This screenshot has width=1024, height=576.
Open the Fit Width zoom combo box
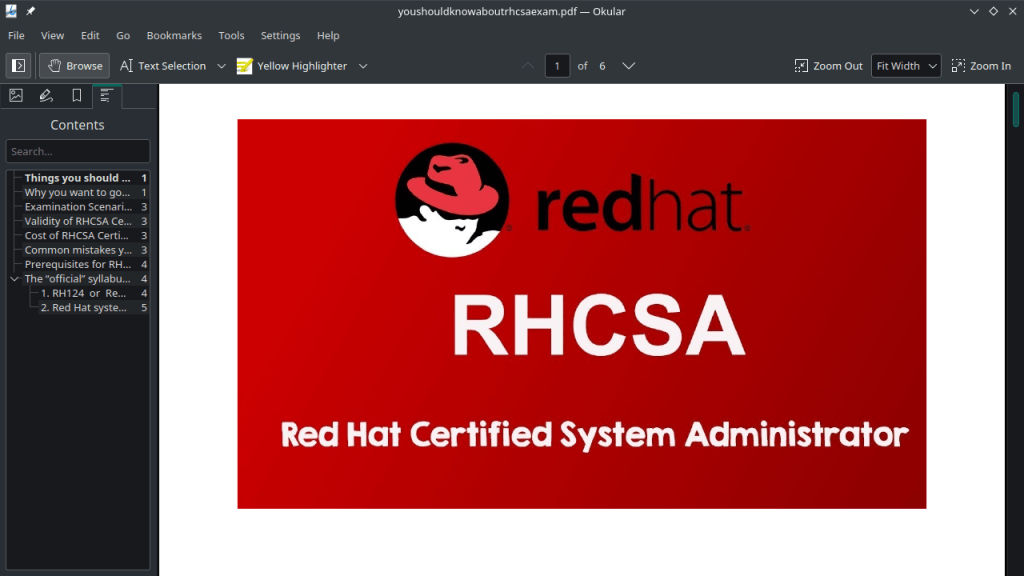click(905, 66)
